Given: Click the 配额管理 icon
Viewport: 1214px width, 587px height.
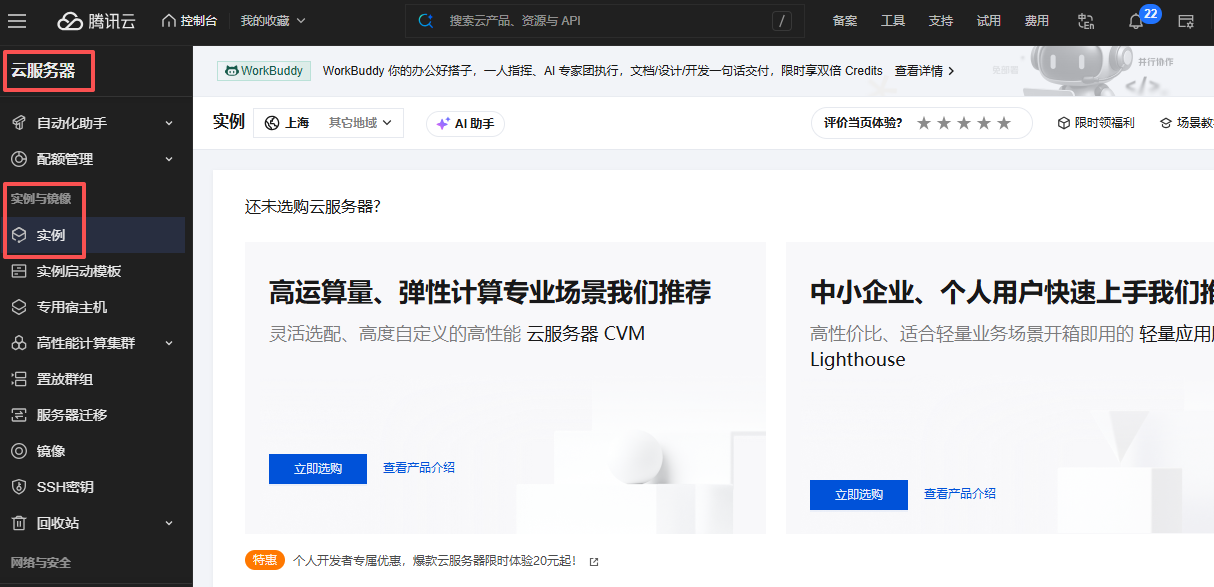Looking at the screenshot, I should click(18, 159).
